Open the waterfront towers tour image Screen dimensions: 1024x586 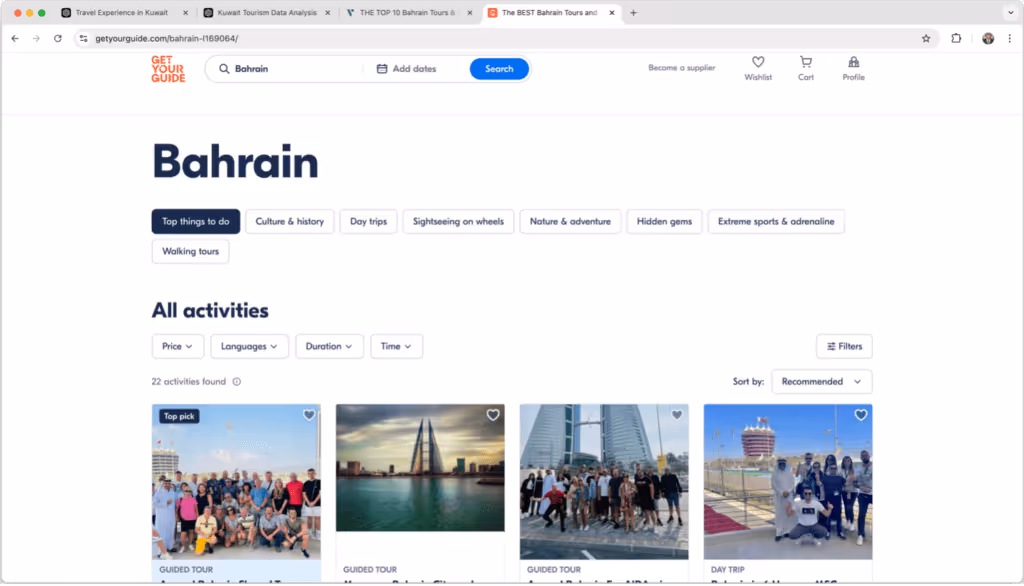pyautogui.click(x=420, y=468)
